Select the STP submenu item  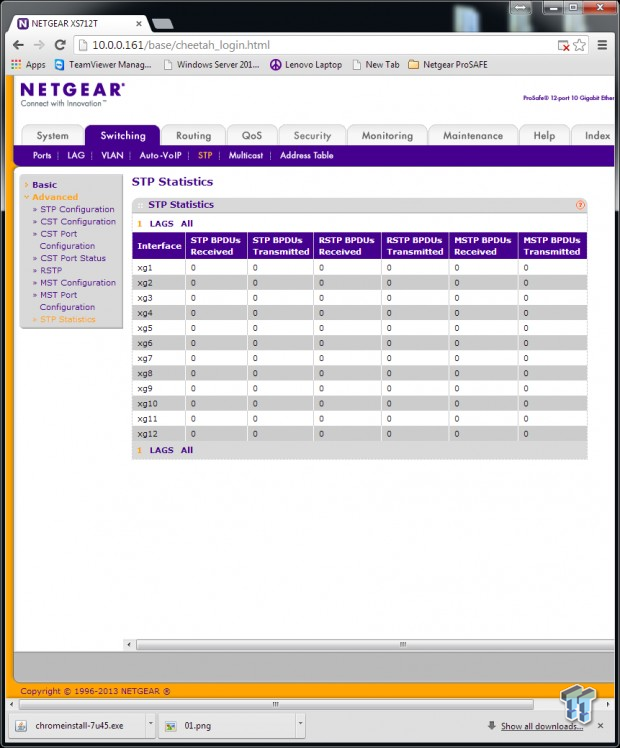coord(205,156)
